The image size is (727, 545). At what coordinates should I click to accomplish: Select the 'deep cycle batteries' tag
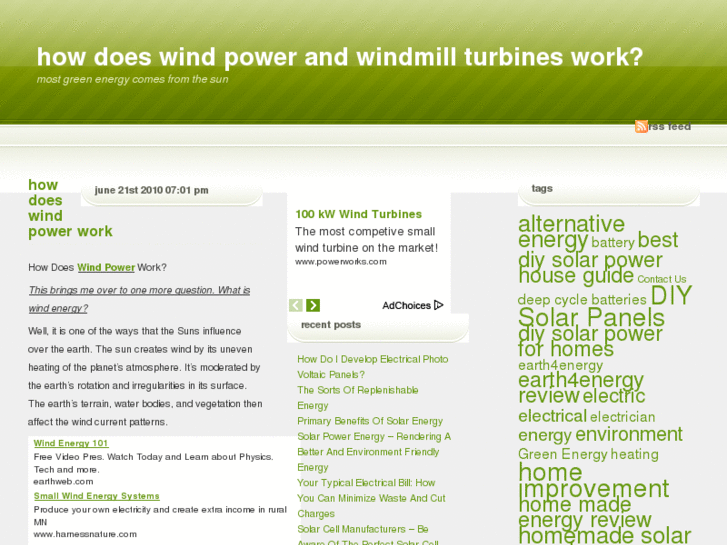[582, 300]
